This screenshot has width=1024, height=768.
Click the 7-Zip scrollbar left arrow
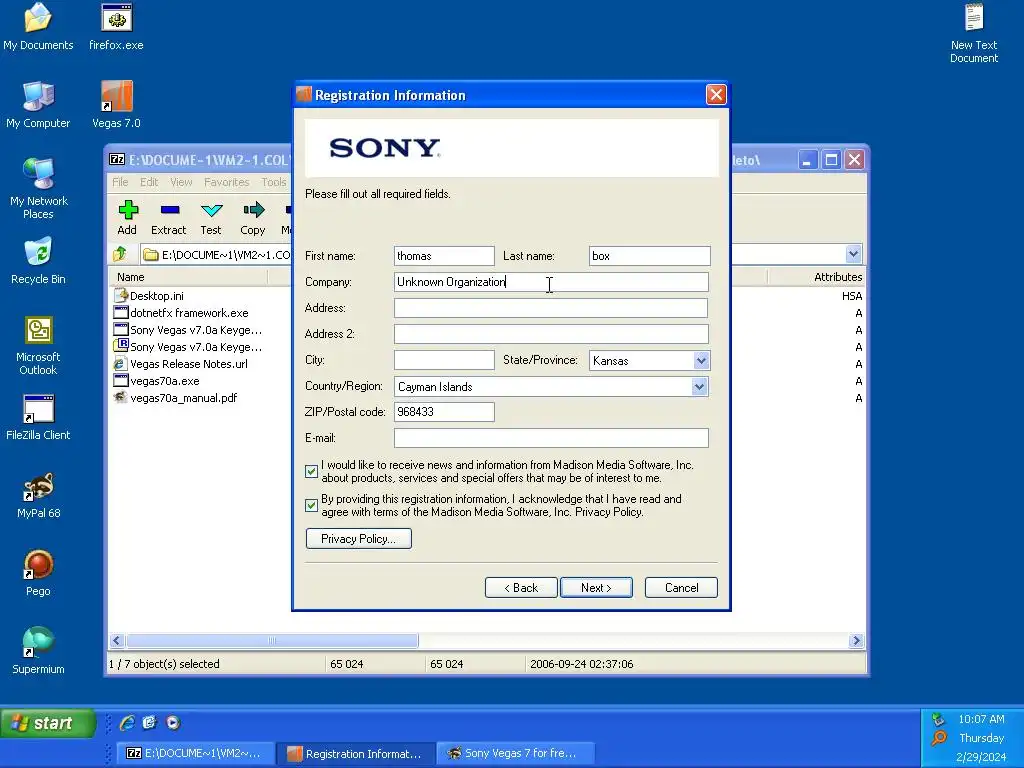pos(117,641)
